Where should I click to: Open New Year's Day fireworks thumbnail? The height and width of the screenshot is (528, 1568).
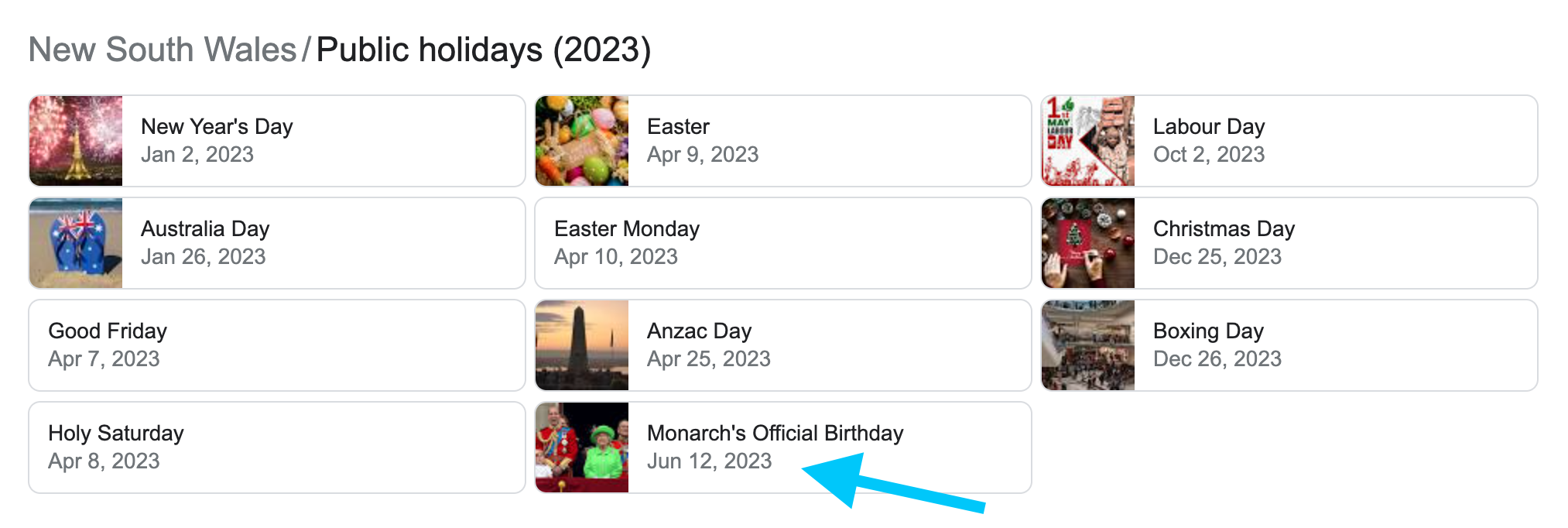(x=76, y=141)
